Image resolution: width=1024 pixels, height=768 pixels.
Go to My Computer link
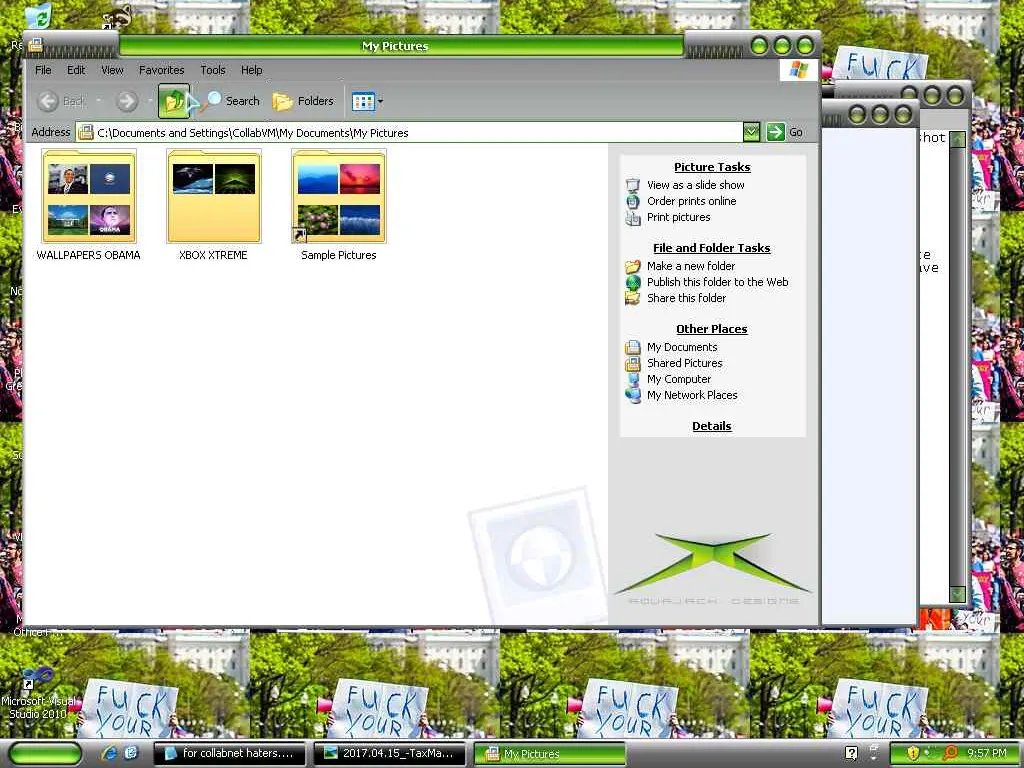pyautogui.click(x=679, y=379)
